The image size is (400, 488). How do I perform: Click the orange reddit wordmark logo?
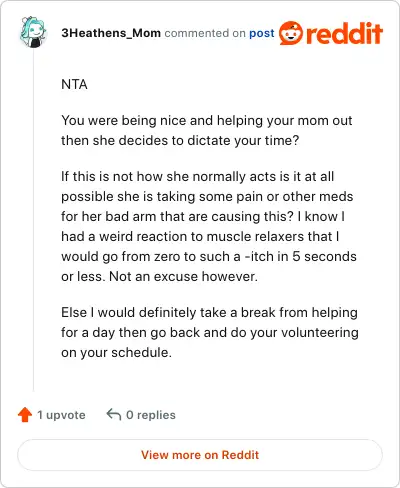click(x=344, y=33)
